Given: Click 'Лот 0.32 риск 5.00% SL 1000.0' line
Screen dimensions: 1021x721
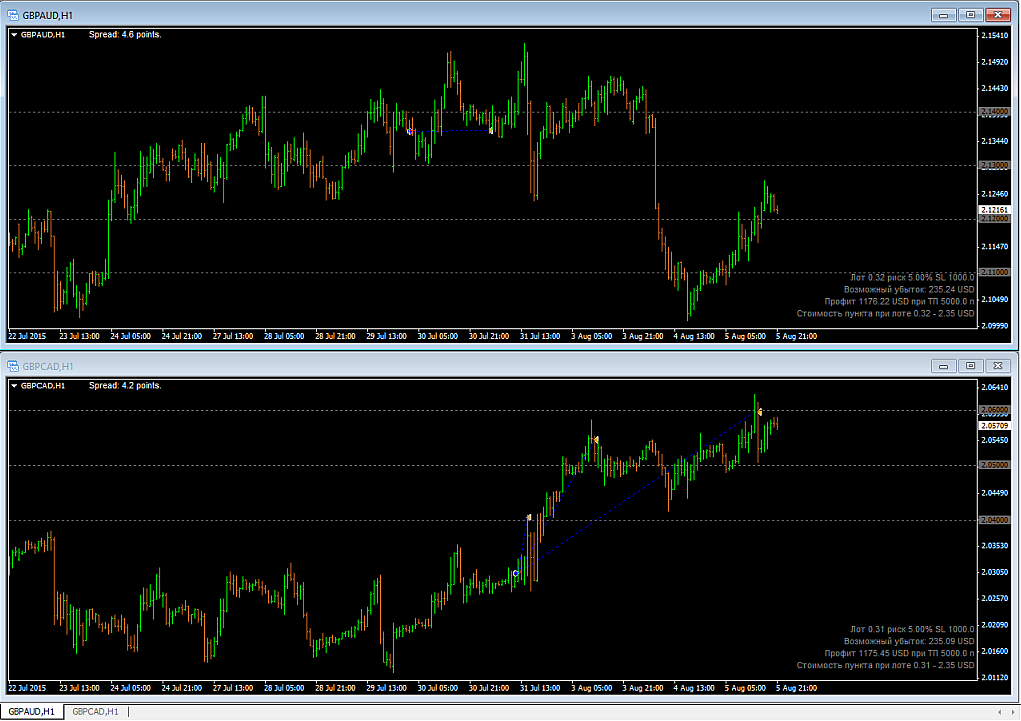Looking at the screenshot, I should [x=912, y=277].
